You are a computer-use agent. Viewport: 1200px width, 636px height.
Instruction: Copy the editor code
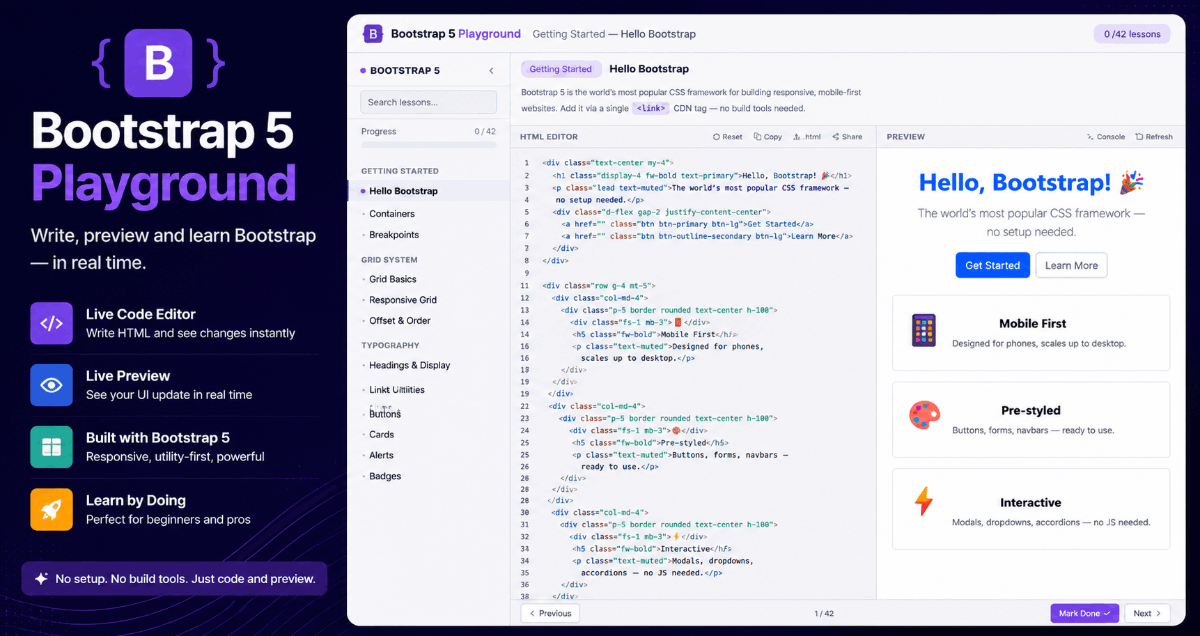tap(768, 137)
